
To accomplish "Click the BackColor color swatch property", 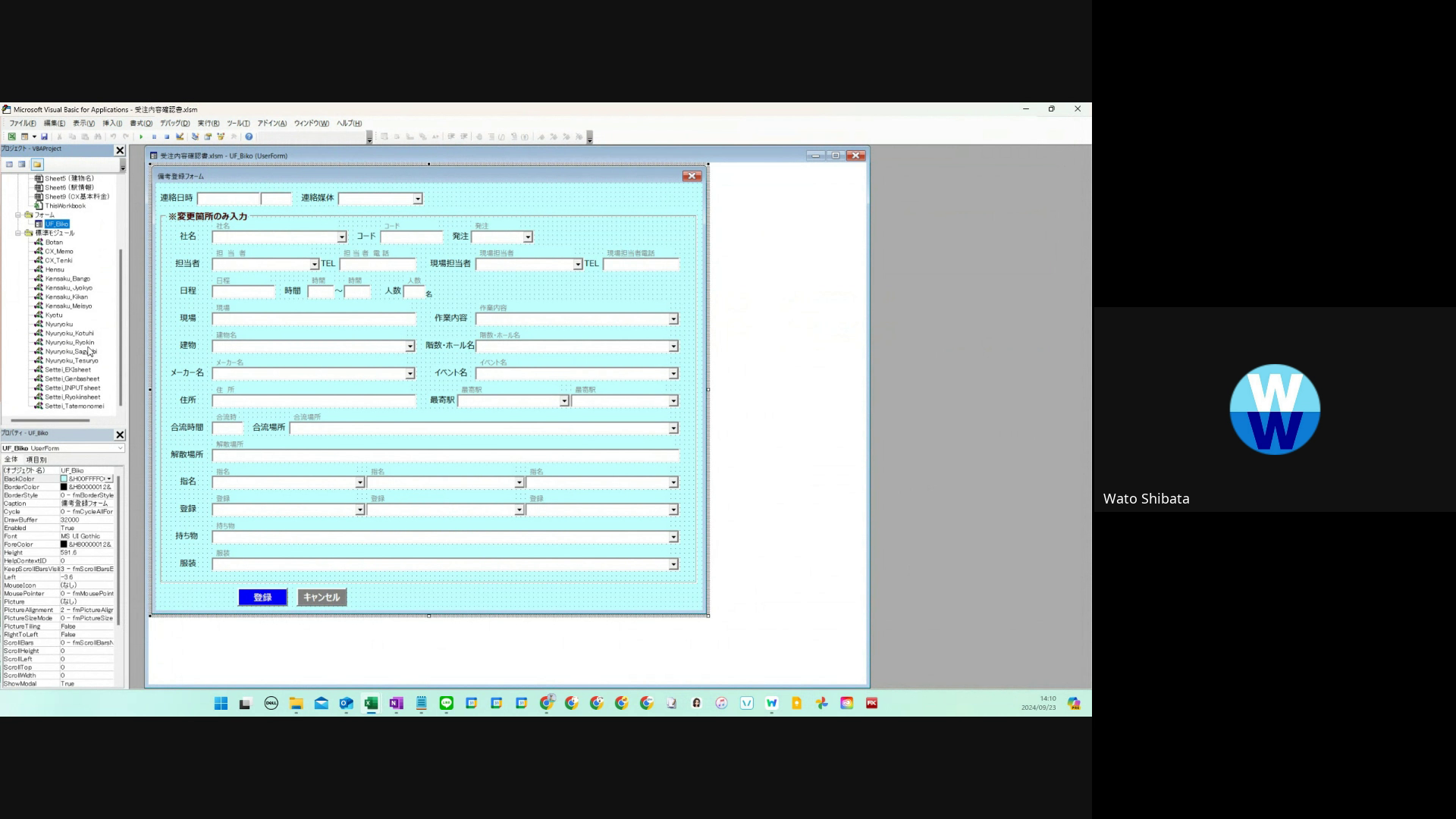I will pos(64,479).
